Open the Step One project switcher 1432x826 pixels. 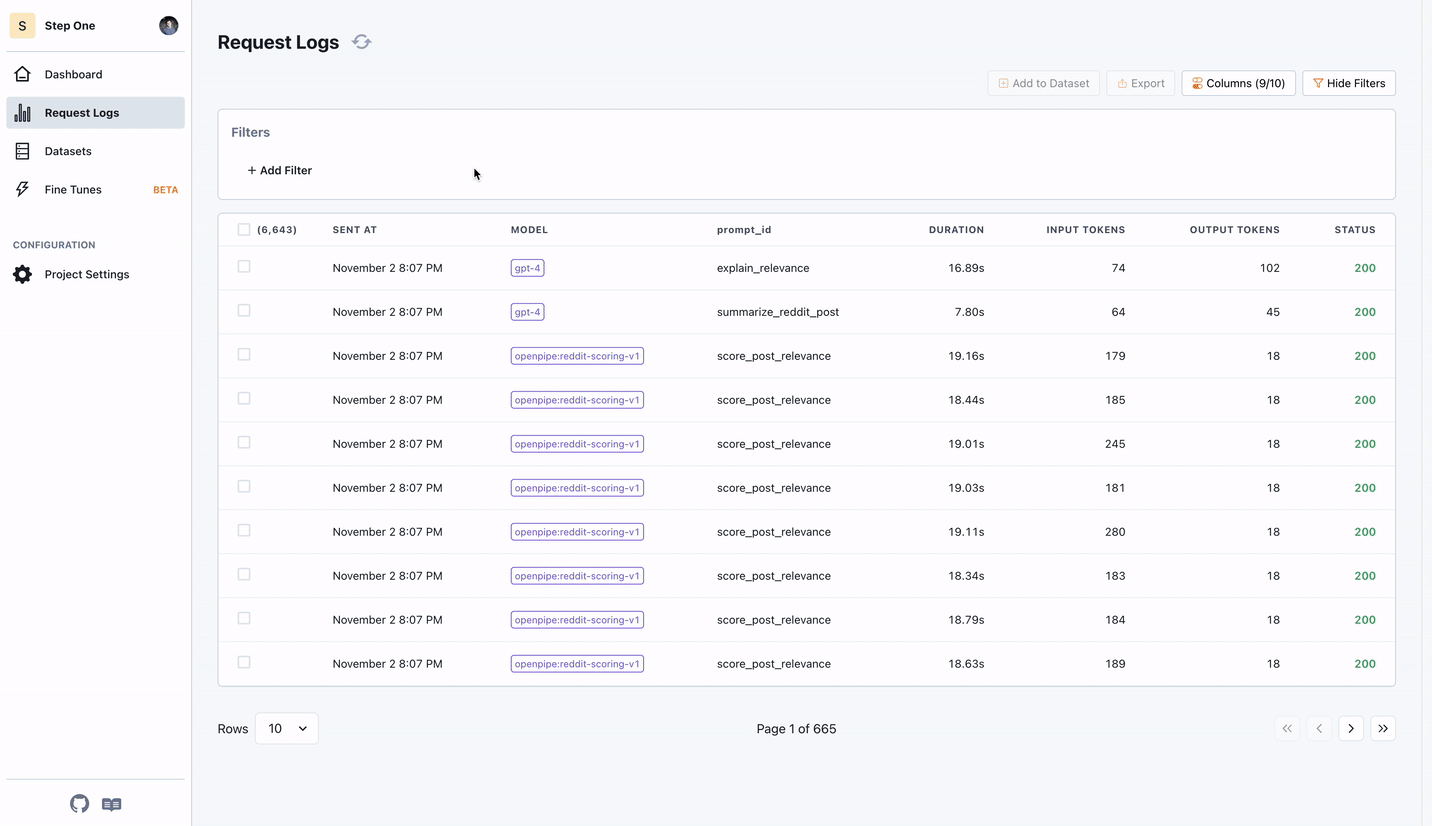coord(70,26)
